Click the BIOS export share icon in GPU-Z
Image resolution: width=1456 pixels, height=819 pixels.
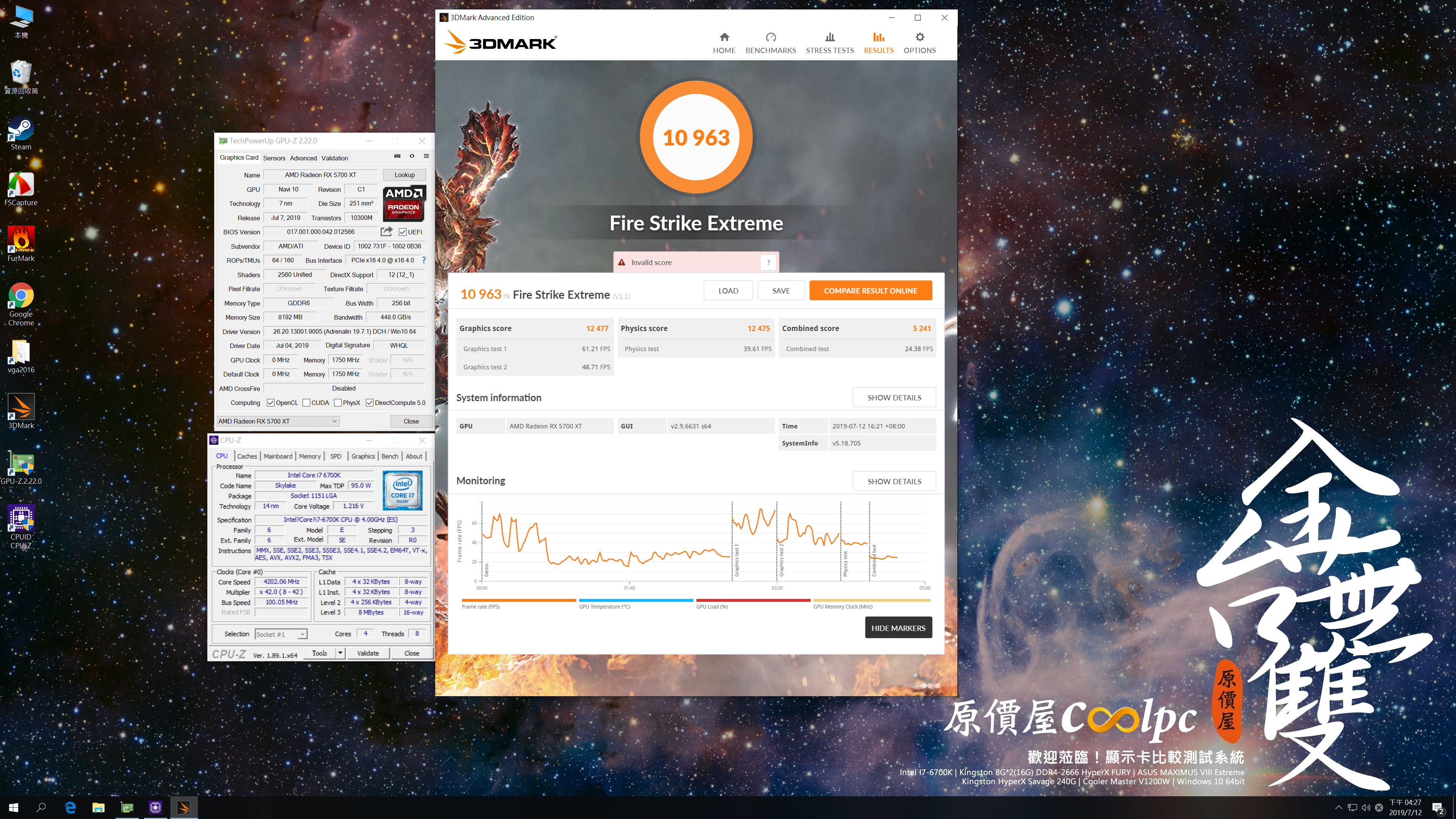[x=387, y=231]
